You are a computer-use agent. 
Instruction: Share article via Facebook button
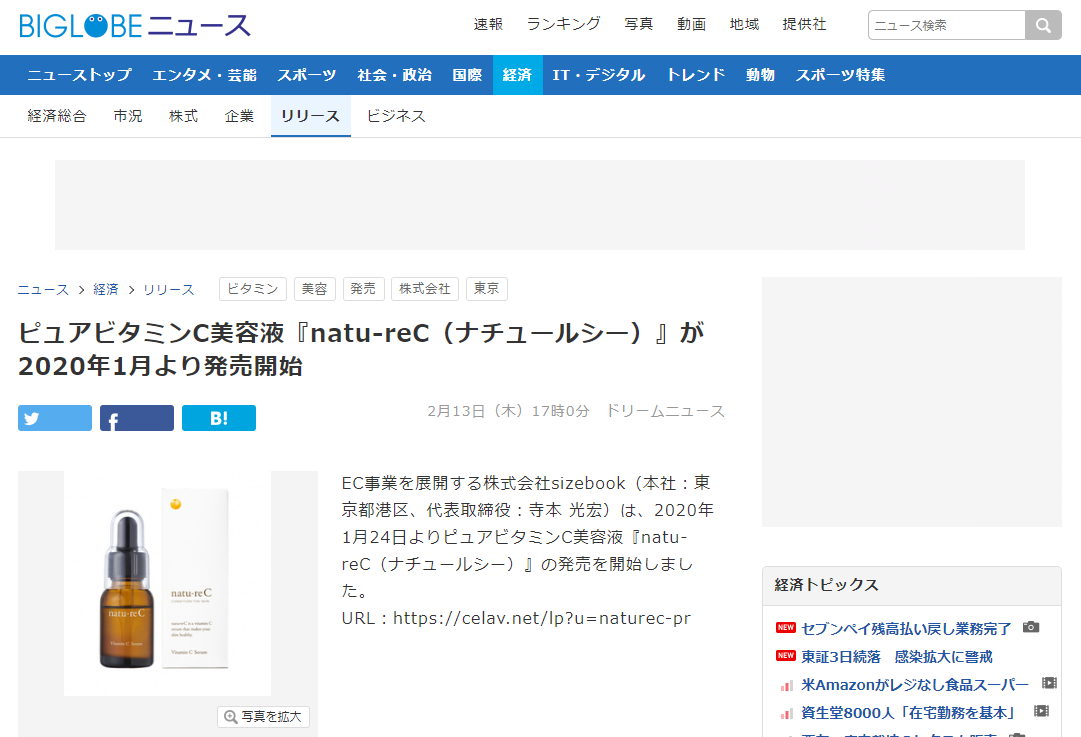[x=137, y=418]
